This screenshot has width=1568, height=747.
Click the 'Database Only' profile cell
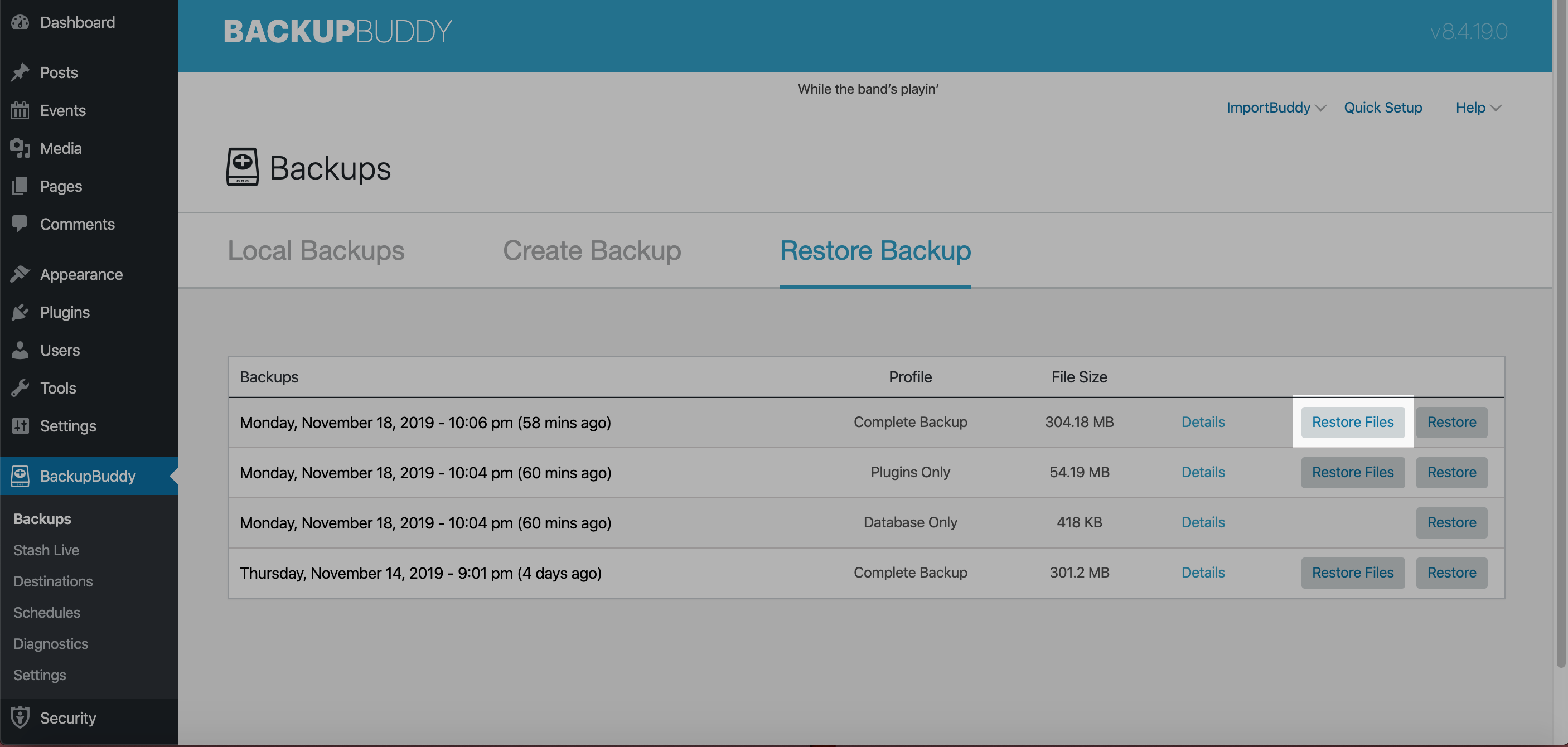click(x=910, y=522)
